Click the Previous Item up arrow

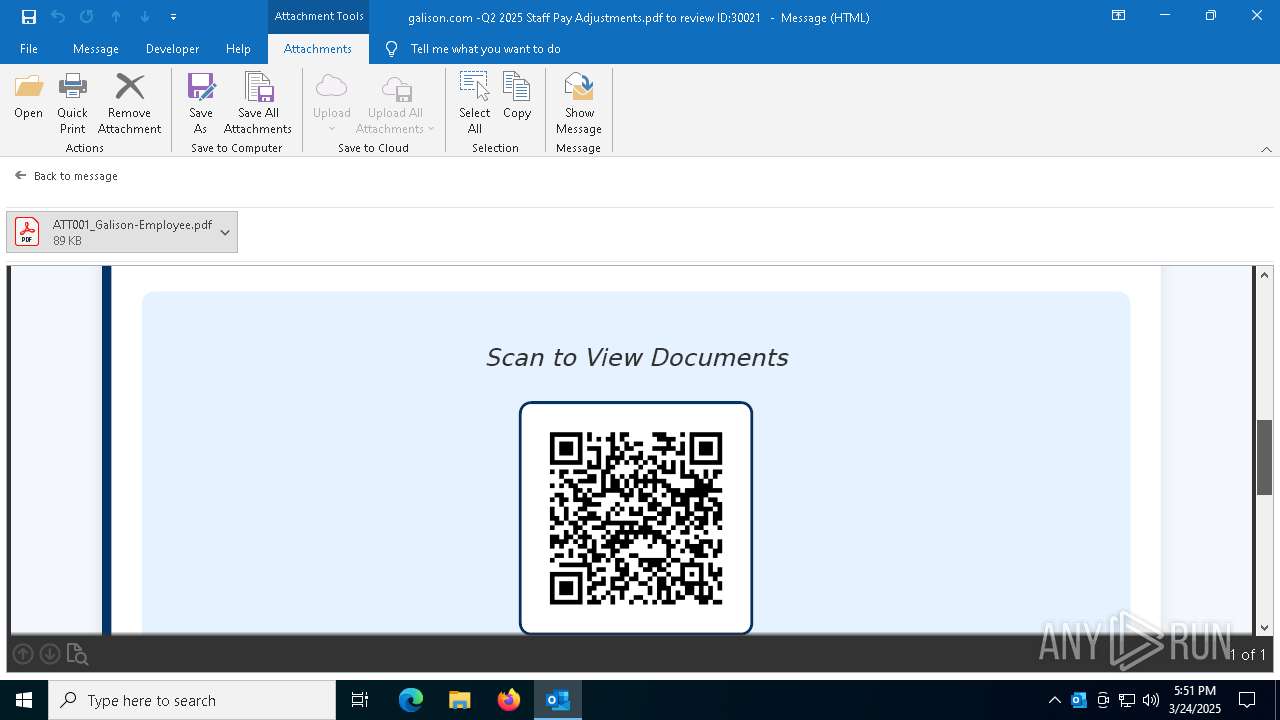[116, 17]
